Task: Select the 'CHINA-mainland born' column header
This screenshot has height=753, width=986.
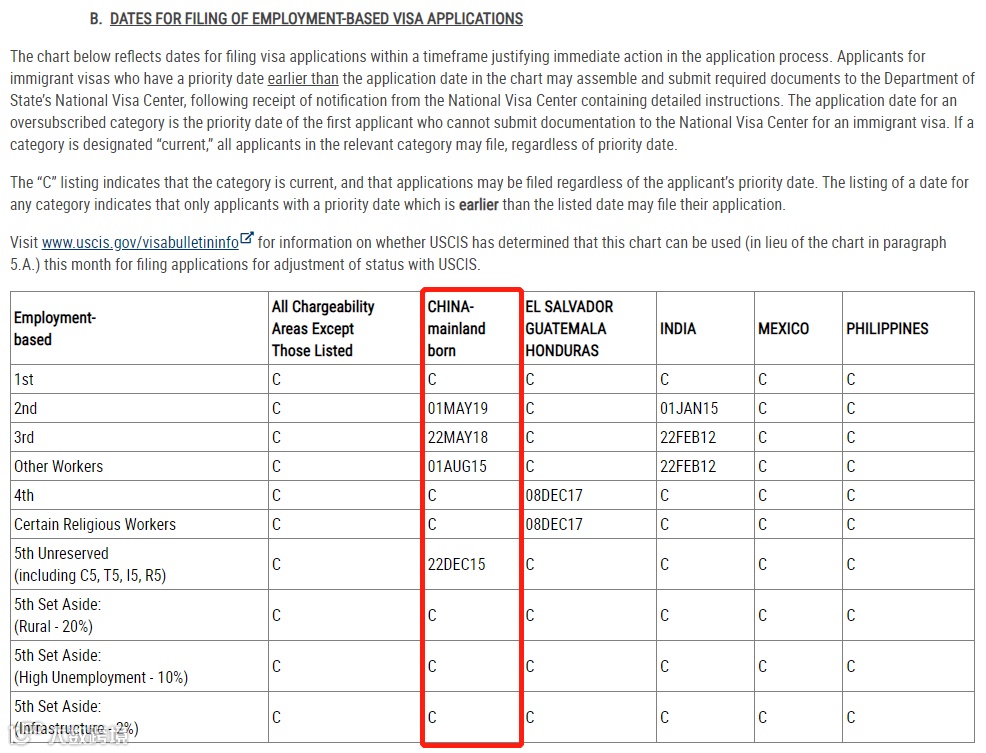Action: pyautogui.click(x=457, y=328)
